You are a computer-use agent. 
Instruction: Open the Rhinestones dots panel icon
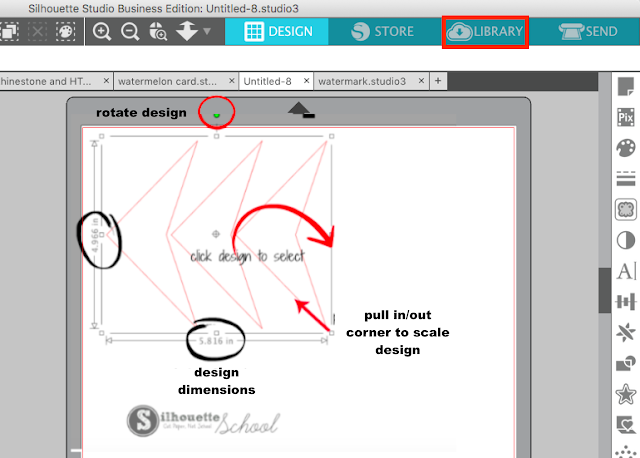626,452
